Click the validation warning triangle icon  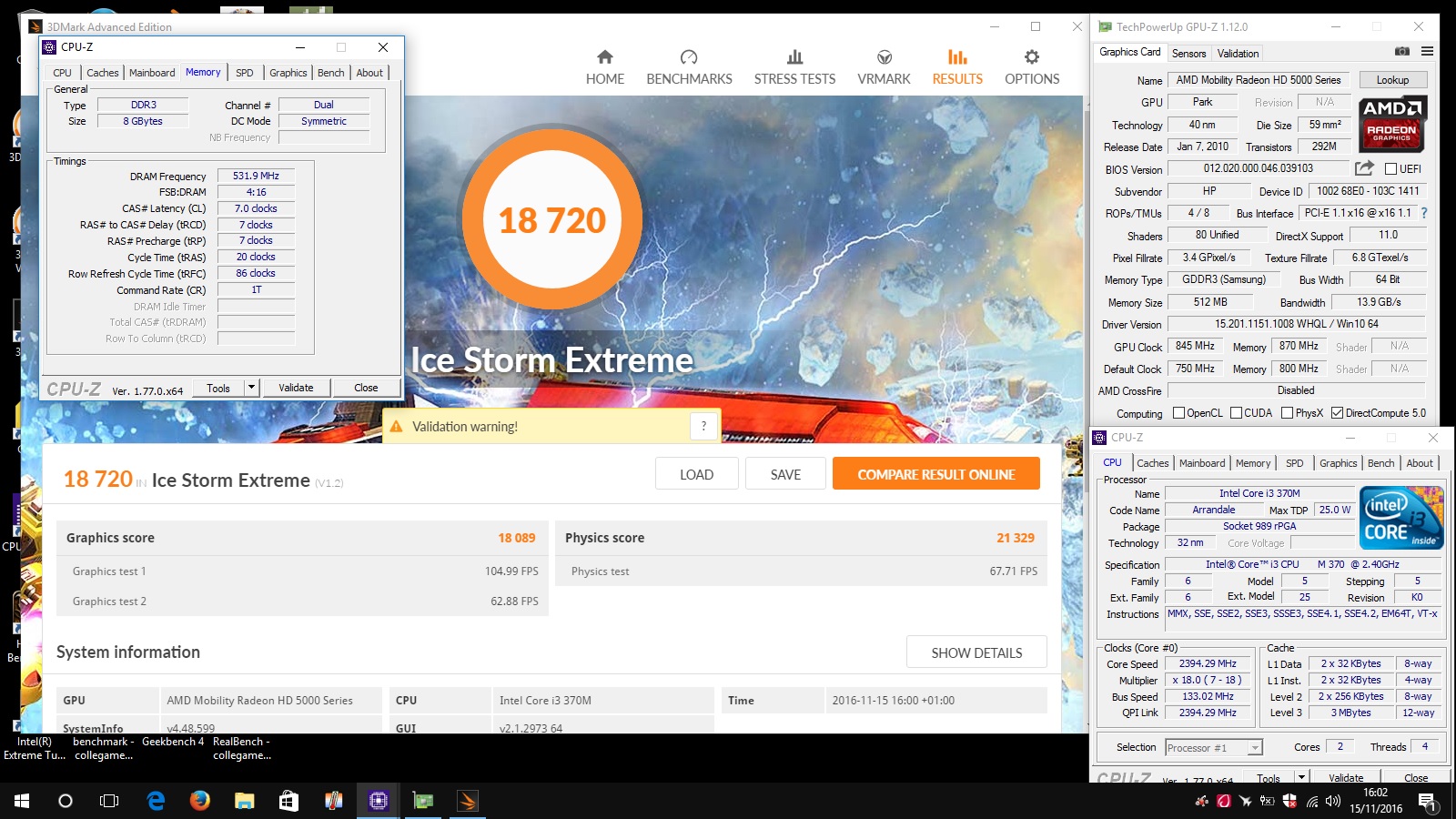397,427
